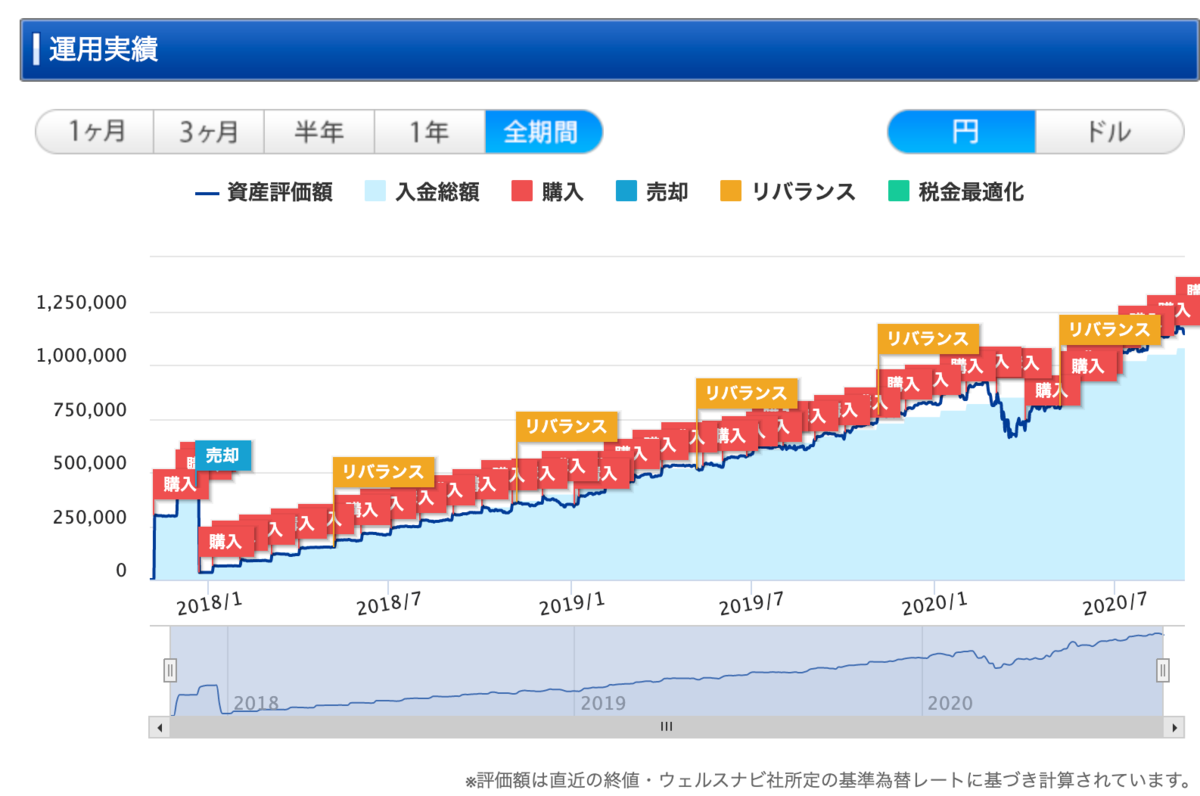Viewport: 1200px width, 796px height.
Task: Click the scrollbar left arrow
Action: (x=158, y=728)
